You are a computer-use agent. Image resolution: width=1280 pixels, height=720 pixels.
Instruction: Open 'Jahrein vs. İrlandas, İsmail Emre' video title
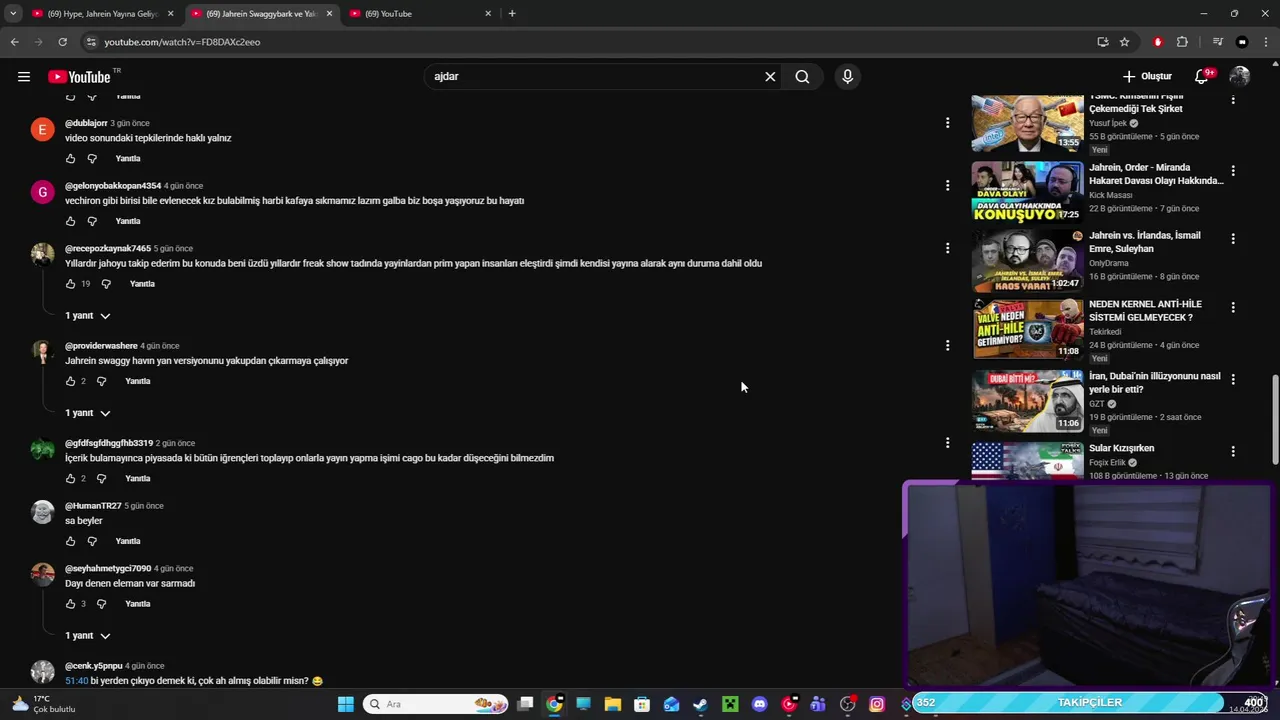1145,242
